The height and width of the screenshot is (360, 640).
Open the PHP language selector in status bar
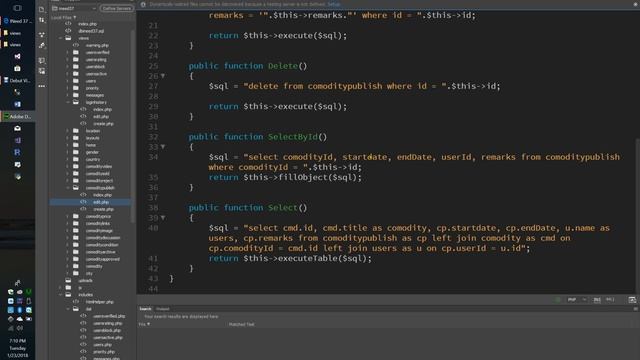[x=577, y=300]
